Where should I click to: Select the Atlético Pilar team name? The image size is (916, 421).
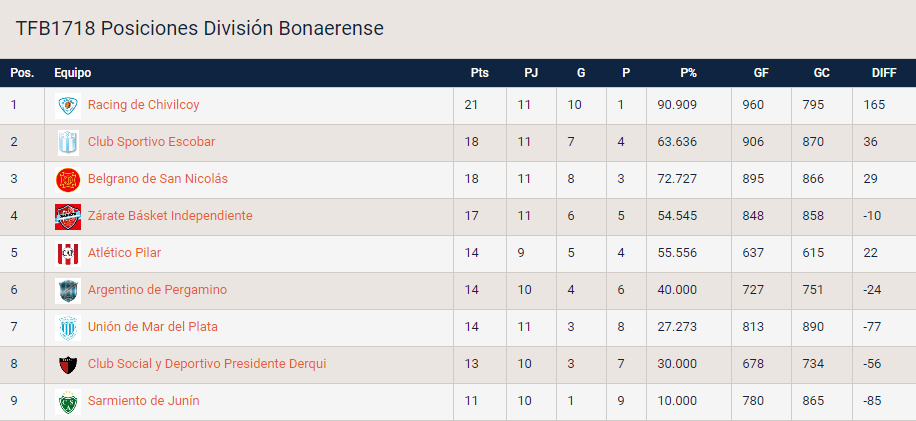point(124,253)
